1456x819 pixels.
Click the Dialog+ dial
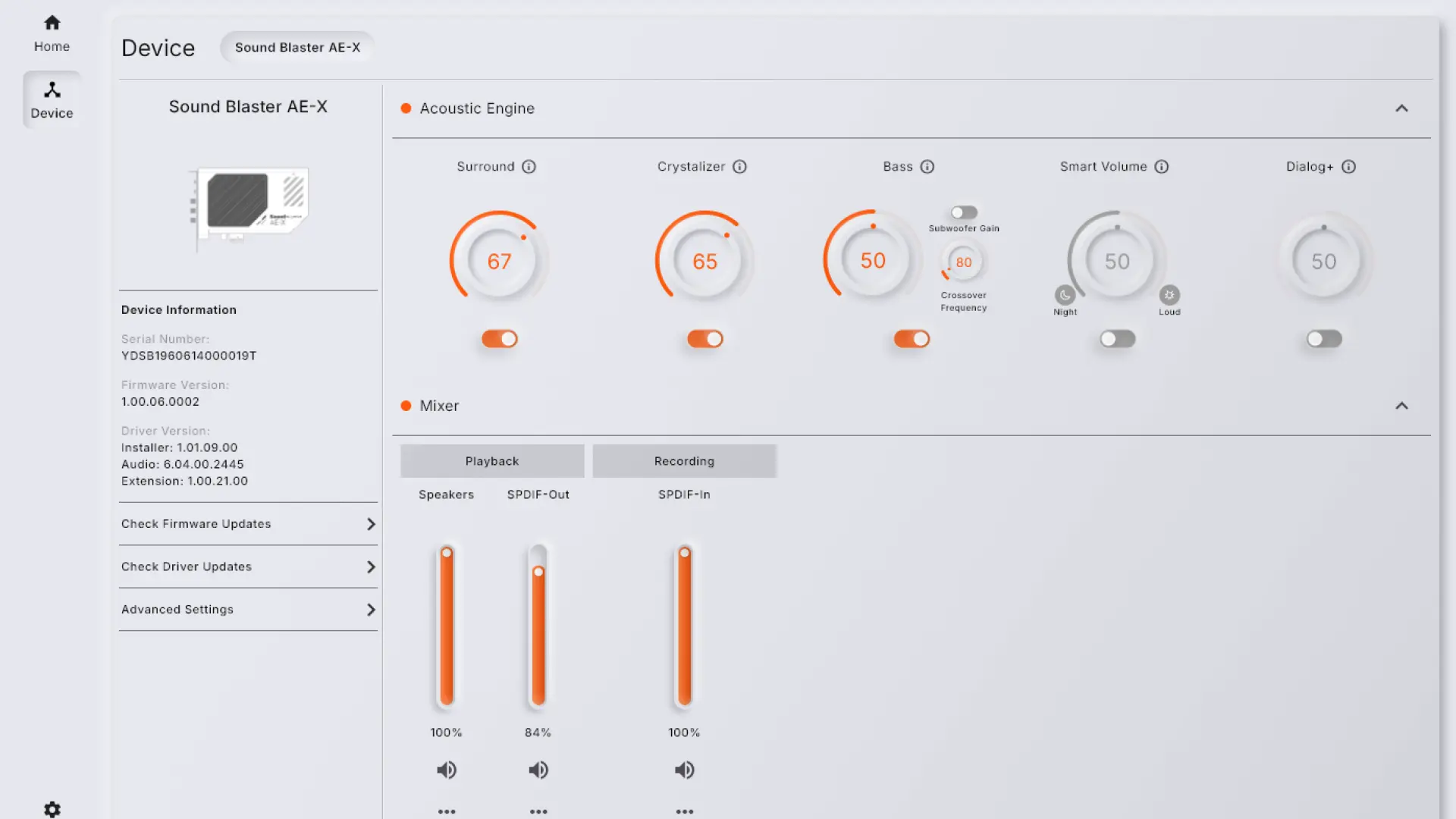click(1324, 261)
